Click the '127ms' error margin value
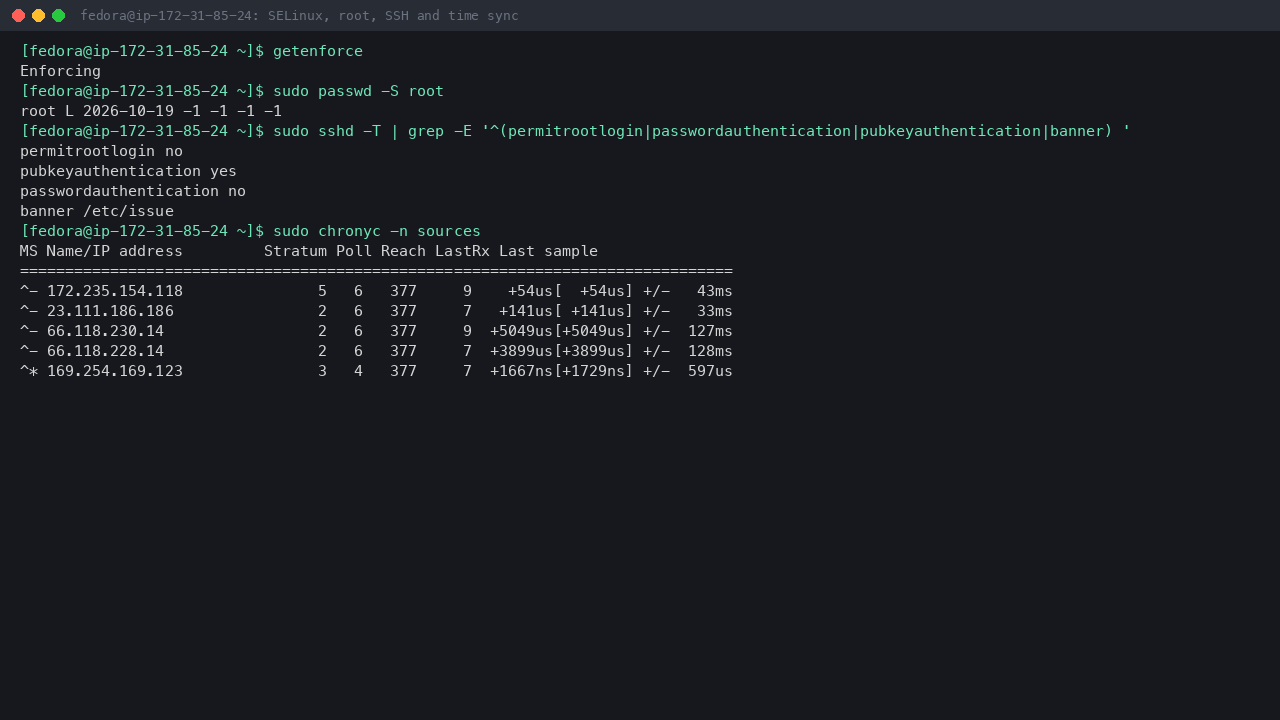1280x720 pixels. point(710,331)
